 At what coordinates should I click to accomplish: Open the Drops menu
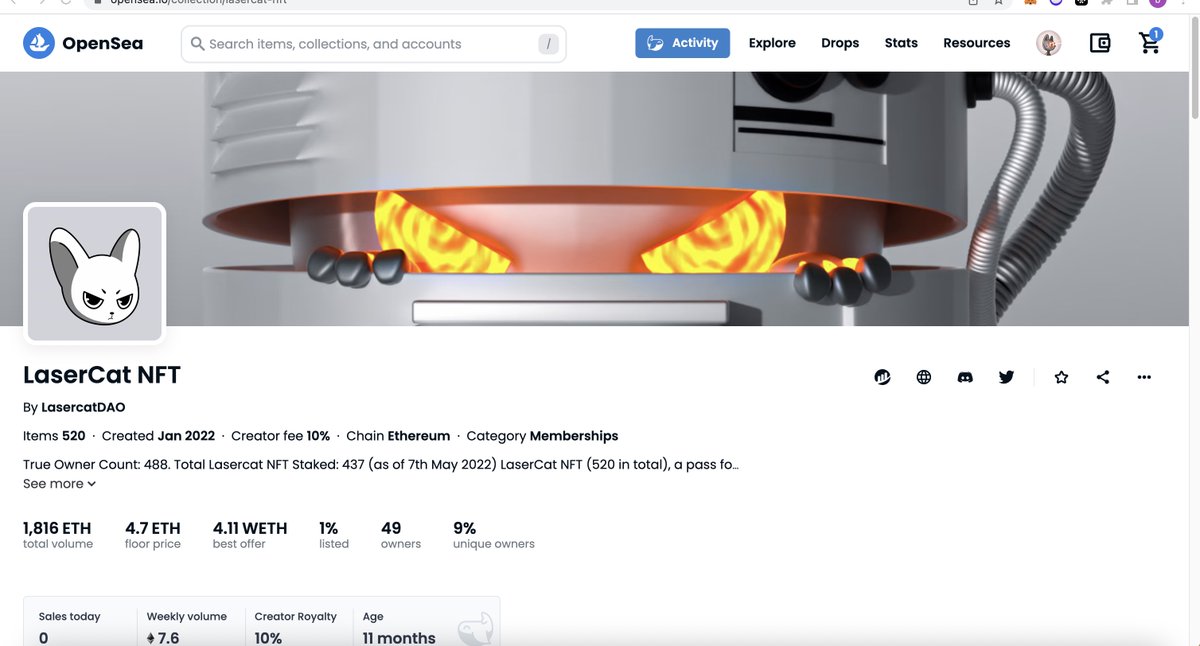point(840,43)
